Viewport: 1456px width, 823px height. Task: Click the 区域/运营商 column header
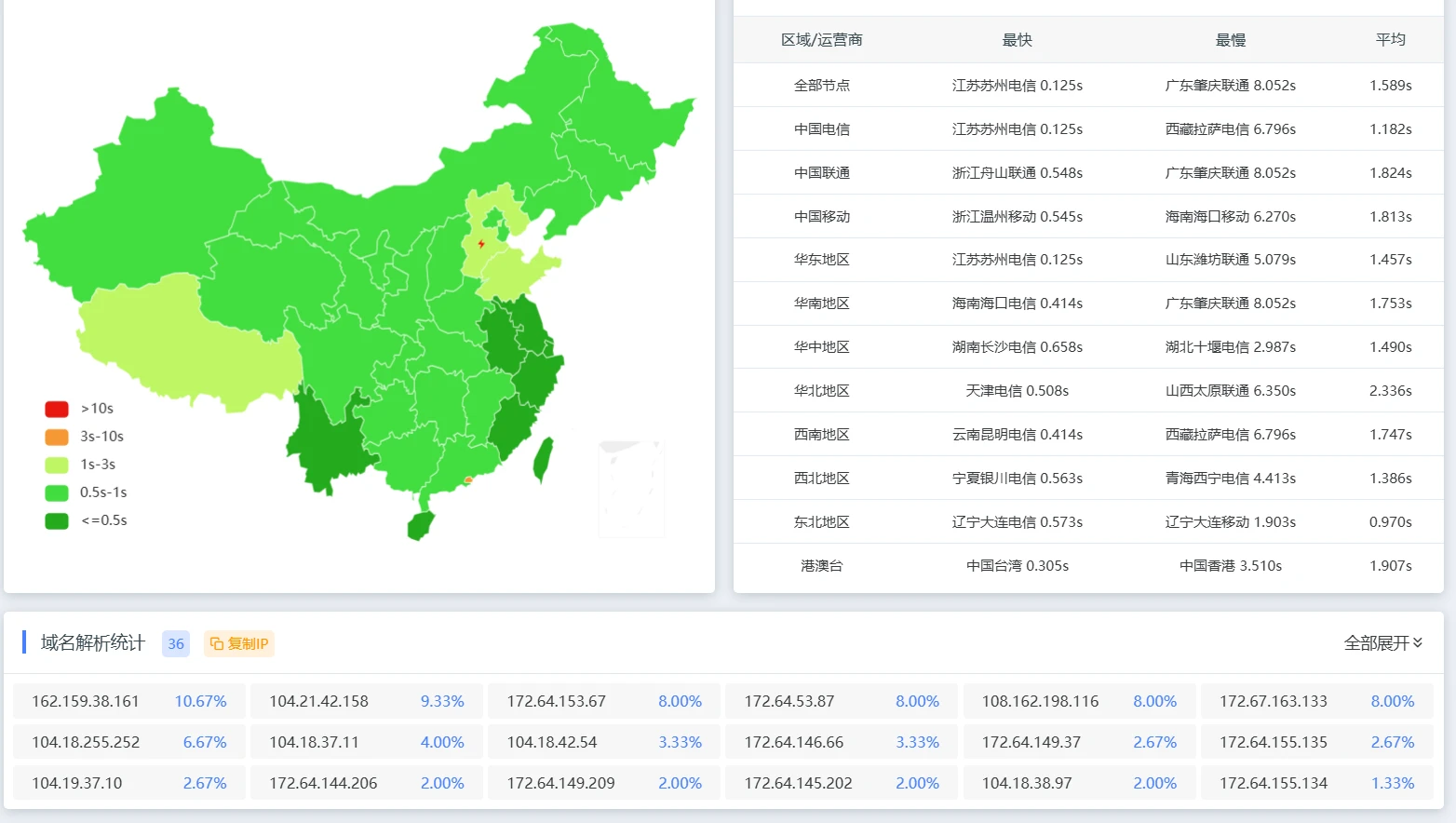click(822, 40)
